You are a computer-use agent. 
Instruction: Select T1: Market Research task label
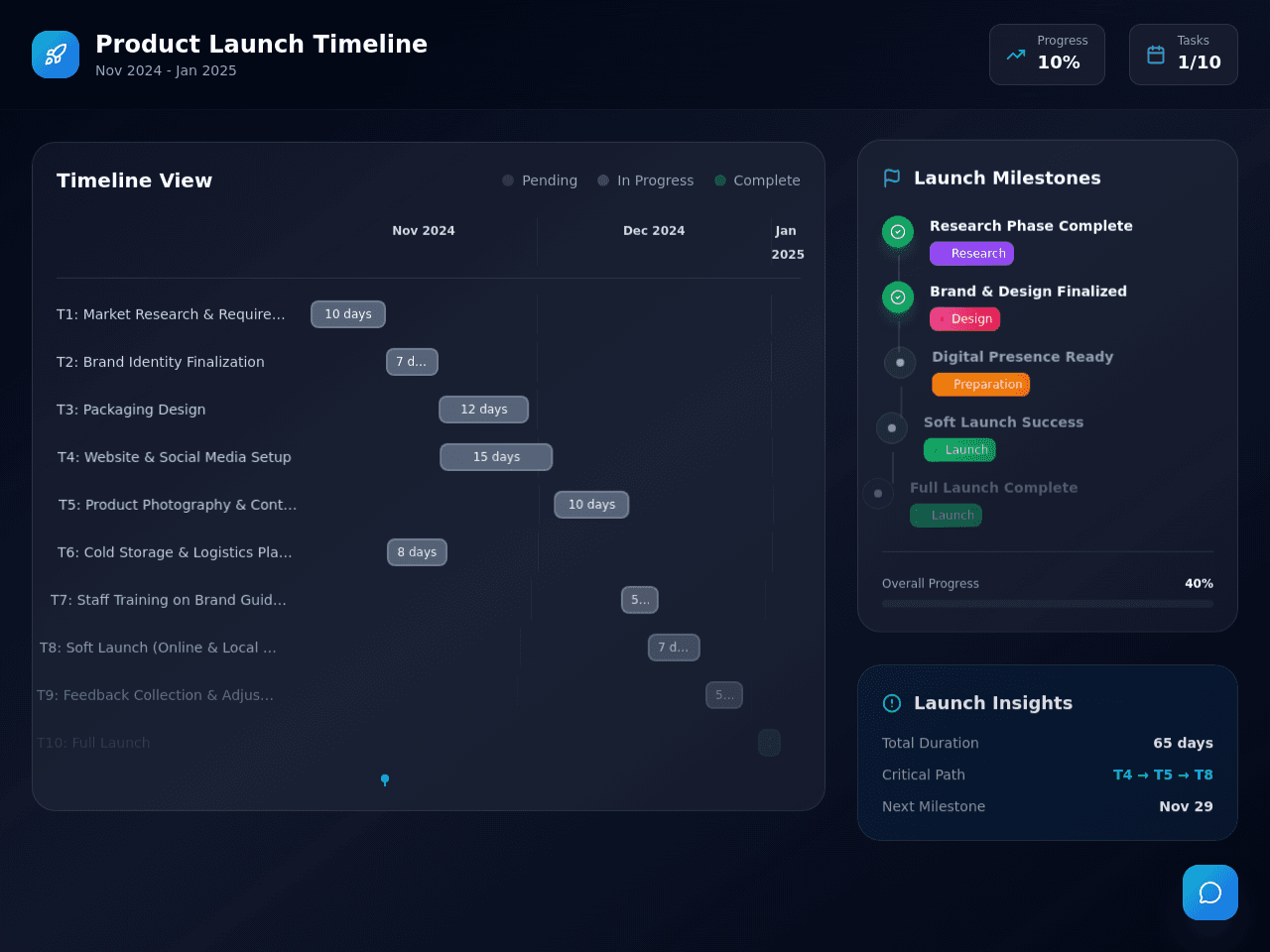(171, 314)
